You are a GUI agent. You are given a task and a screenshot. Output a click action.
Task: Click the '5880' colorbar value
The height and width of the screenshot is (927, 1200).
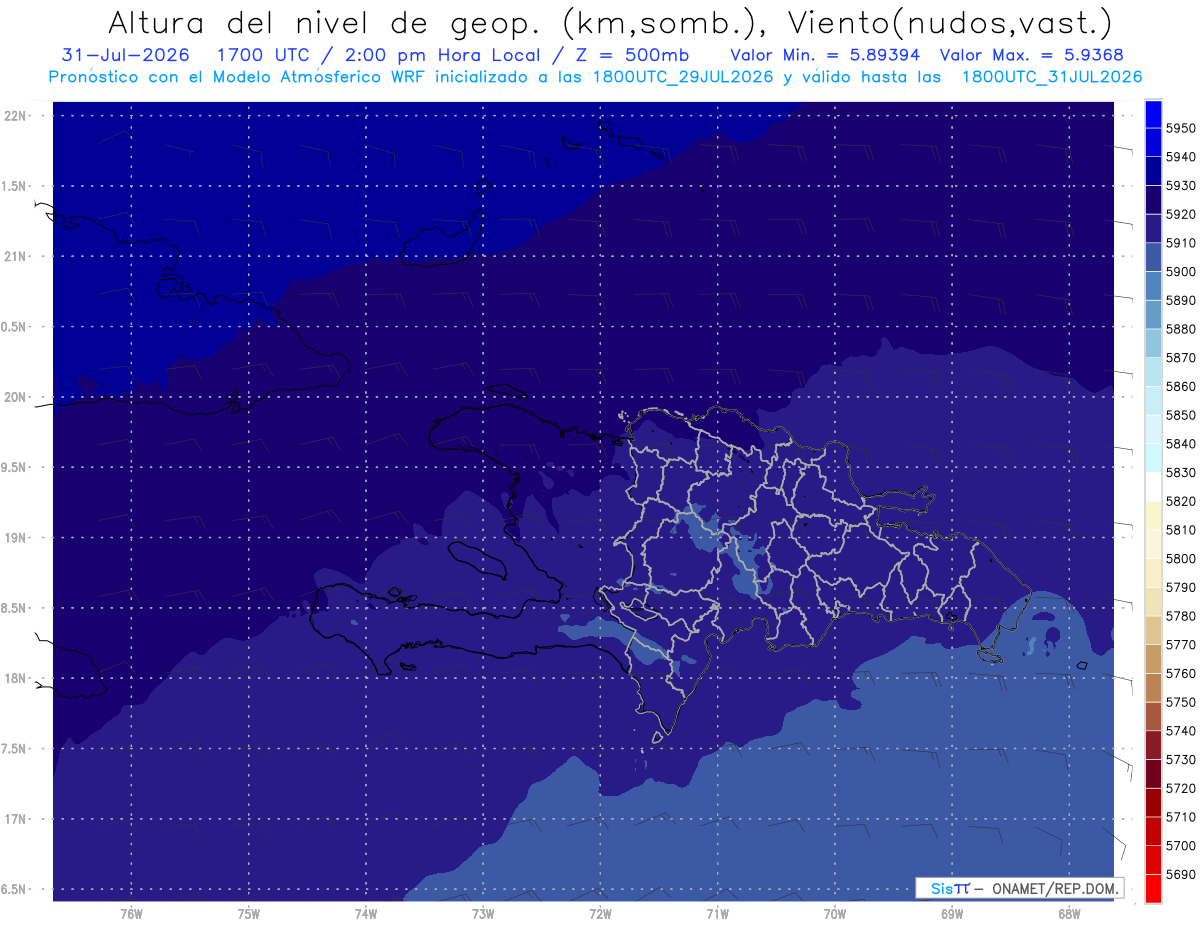pyautogui.click(x=1180, y=329)
